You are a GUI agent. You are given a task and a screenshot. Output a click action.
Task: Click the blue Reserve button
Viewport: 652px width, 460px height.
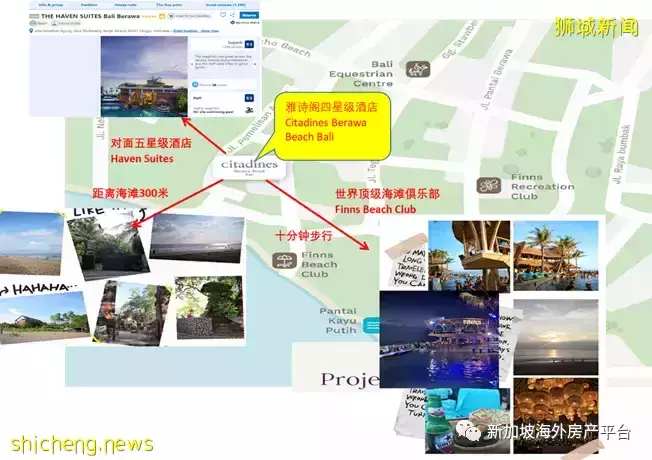249,15
